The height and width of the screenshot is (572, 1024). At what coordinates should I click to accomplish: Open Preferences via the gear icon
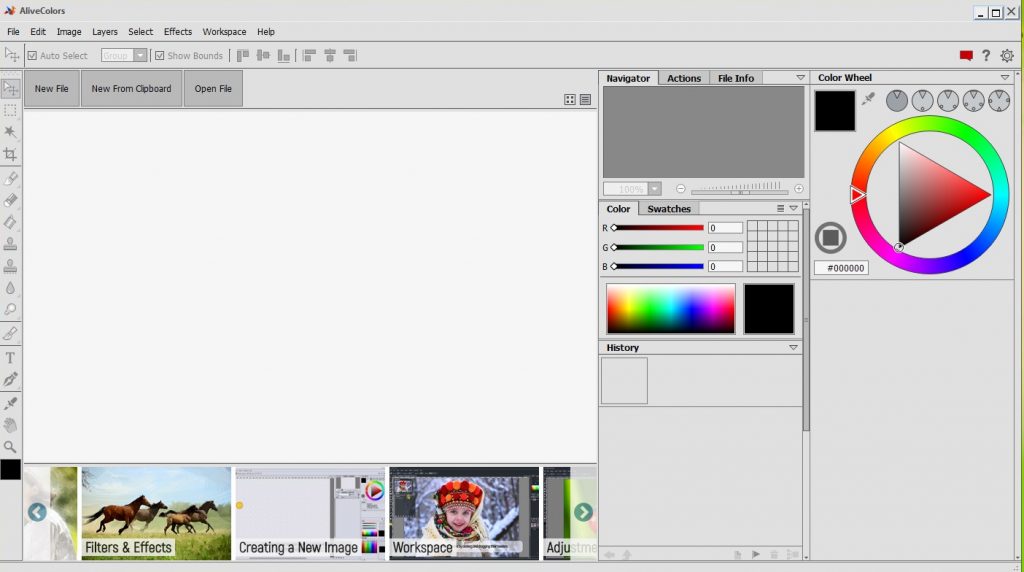(1006, 56)
